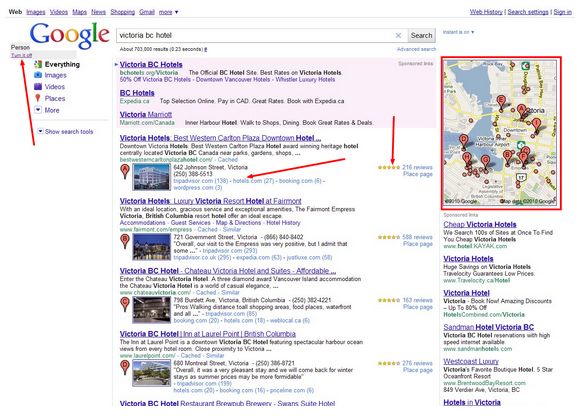Open the 'Victoria Marriott' ad
Screen dimensions: 580x418
[x=146, y=114]
